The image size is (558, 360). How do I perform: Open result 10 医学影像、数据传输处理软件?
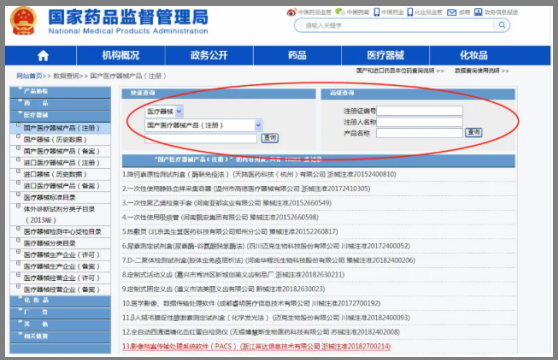pos(252,303)
